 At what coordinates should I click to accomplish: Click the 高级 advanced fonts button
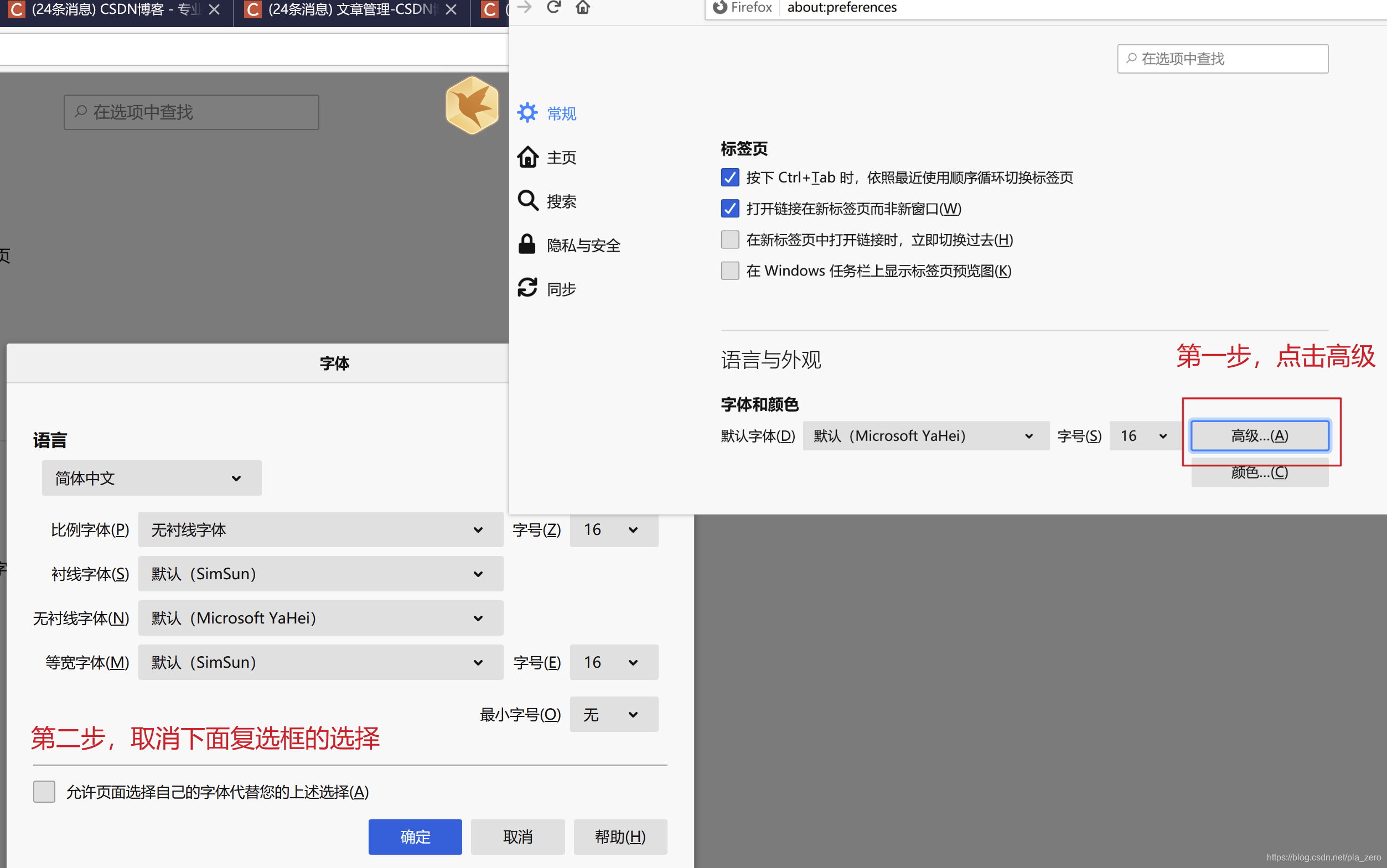[1259, 436]
